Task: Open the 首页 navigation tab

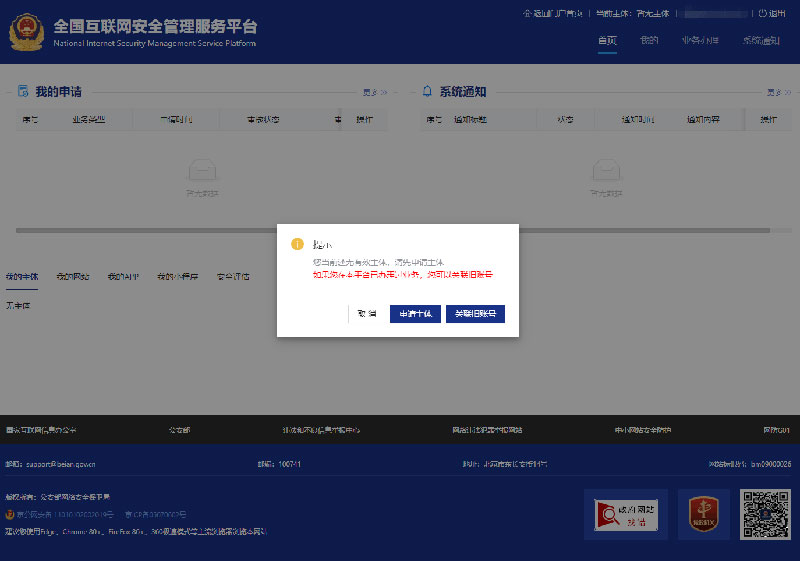Action: [607, 41]
